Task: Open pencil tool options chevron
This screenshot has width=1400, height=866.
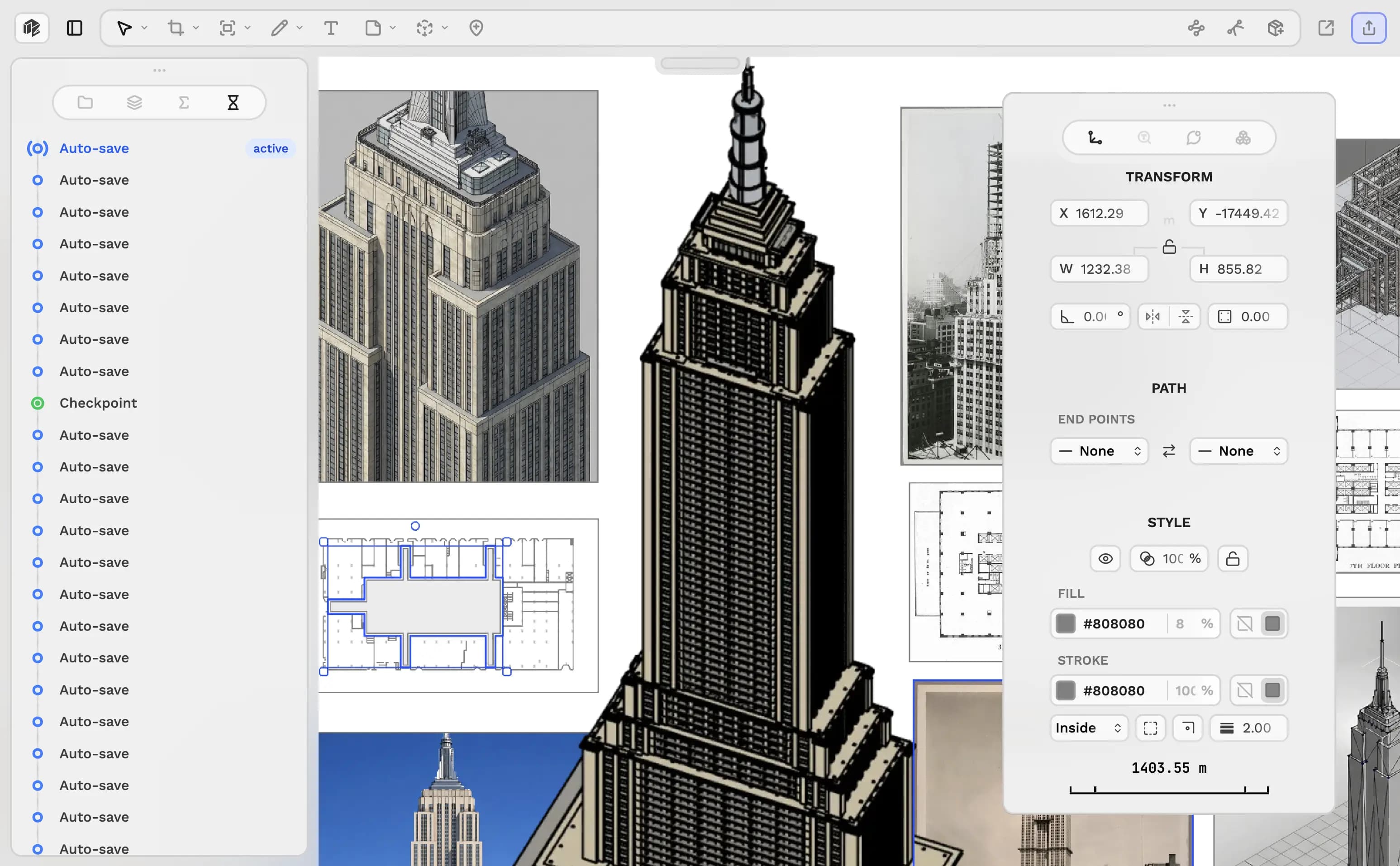Action: [299, 28]
